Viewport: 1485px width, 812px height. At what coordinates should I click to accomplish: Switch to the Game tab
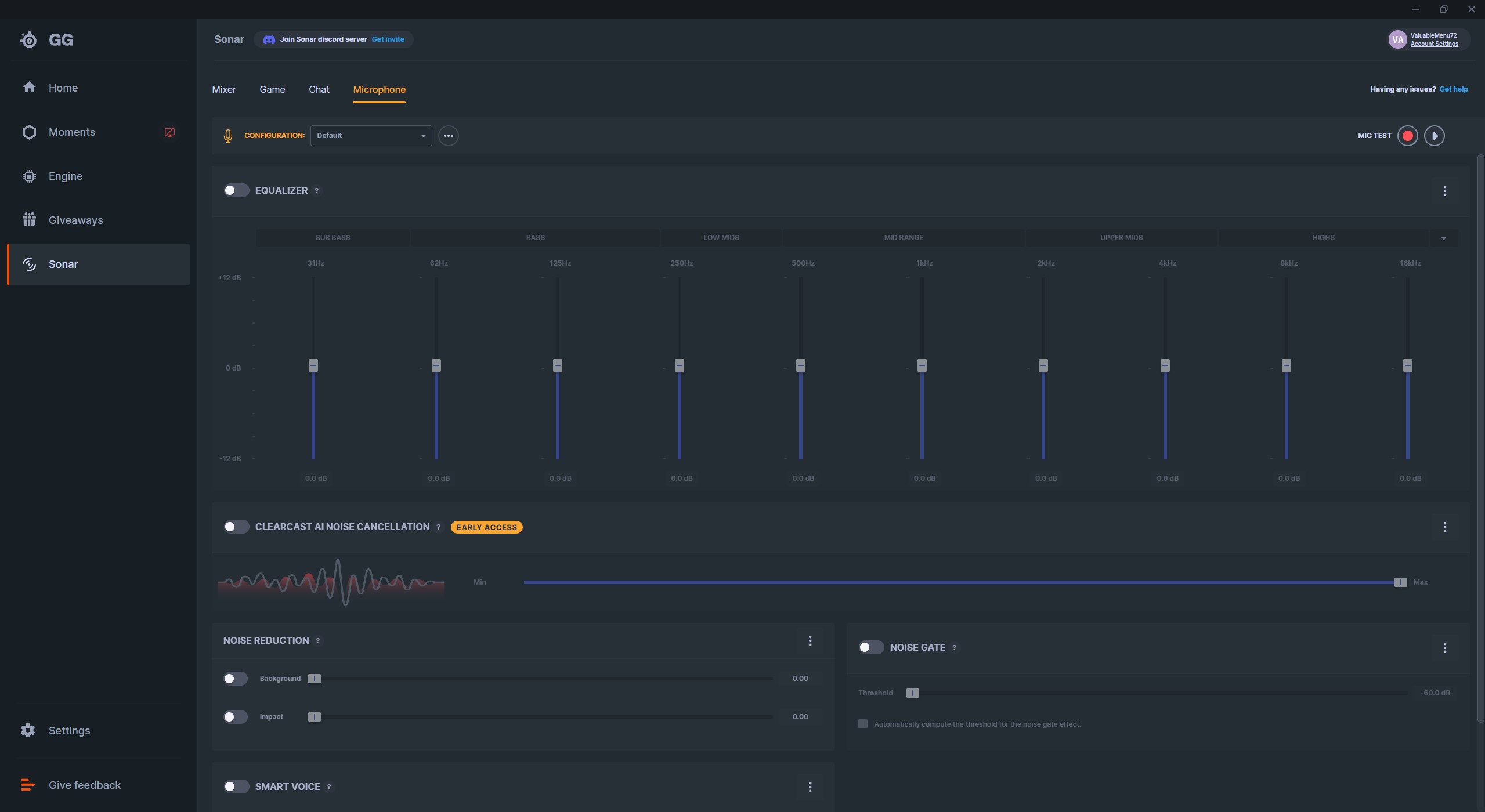[x=272, y=89]
